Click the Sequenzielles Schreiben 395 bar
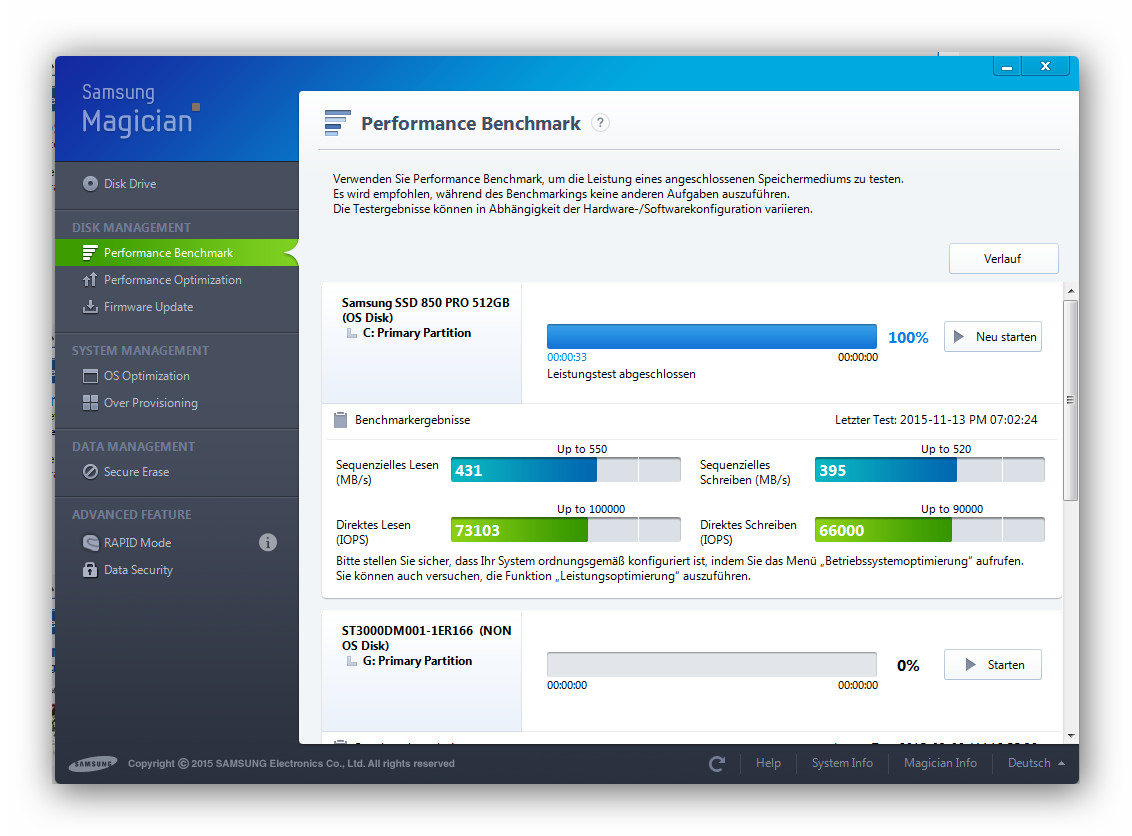 pos(930,470)
